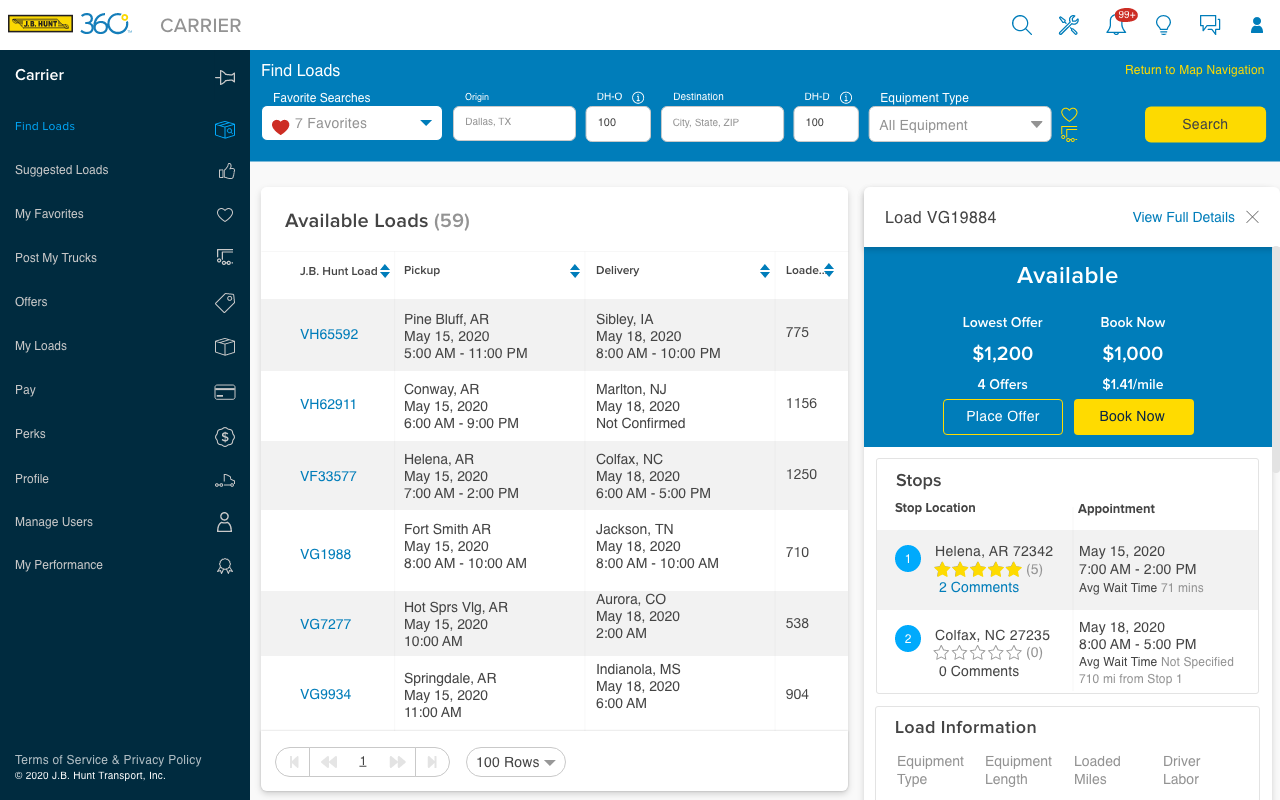Click the Destination City, State, ZIP field

722,123
